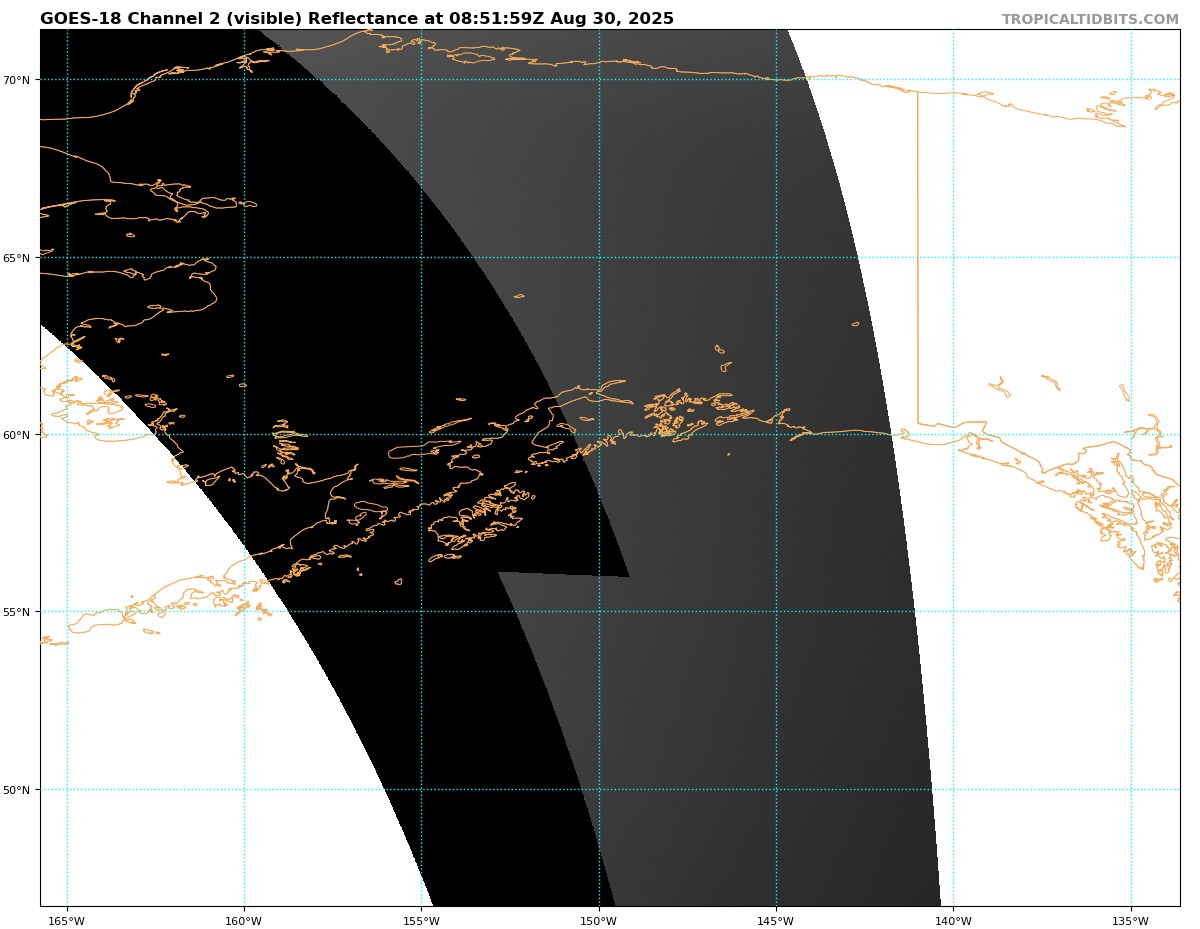
Task: Click the GOES-18 Channel 2 reflectance title
Action: (x=357, y=19)
